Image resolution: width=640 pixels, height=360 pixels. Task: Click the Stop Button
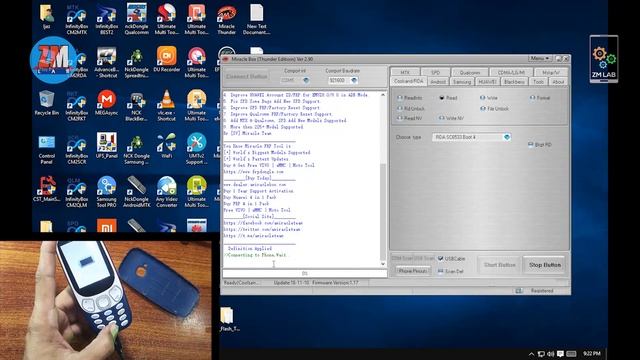pyautogui.click(x=544, y=265)
